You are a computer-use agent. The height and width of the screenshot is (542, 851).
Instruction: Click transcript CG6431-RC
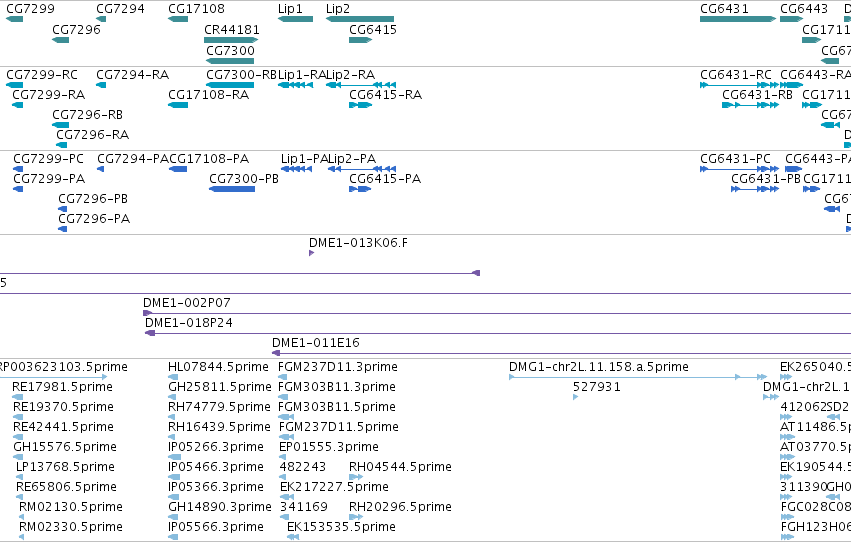(x=740, y=85)
